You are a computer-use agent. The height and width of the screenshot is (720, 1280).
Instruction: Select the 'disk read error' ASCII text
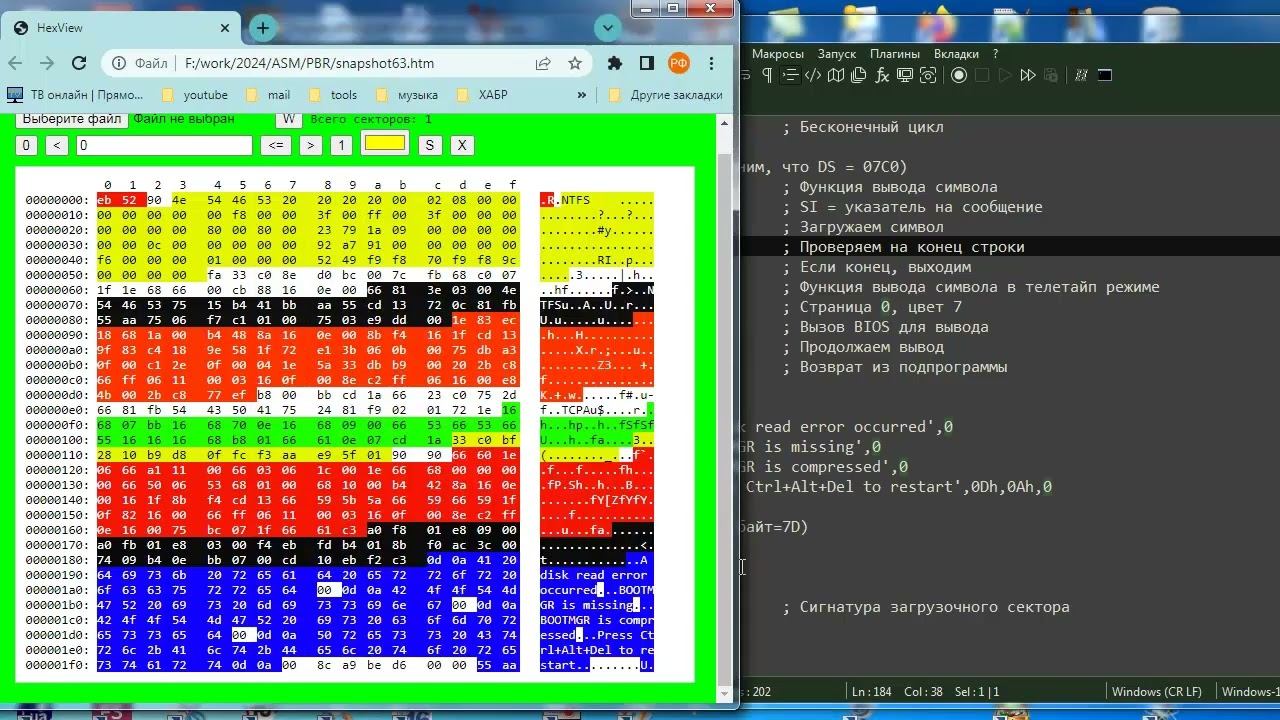pos(594,575)
